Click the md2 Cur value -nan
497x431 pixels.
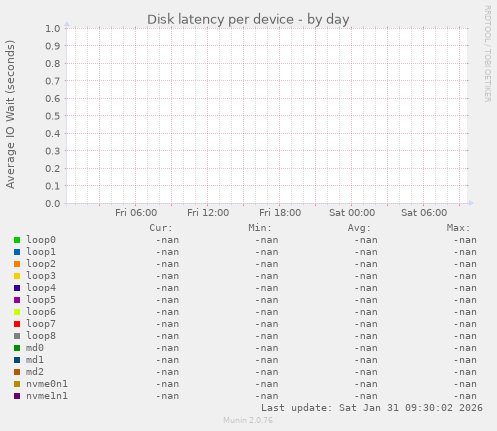point(167,372)
